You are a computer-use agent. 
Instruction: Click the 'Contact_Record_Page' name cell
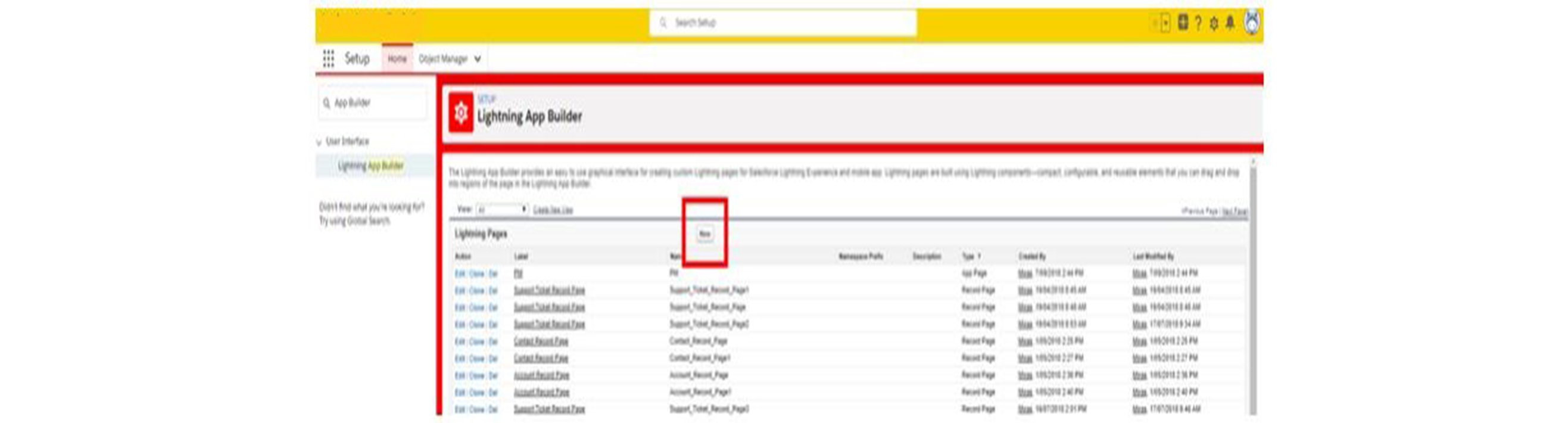(698, 341)
